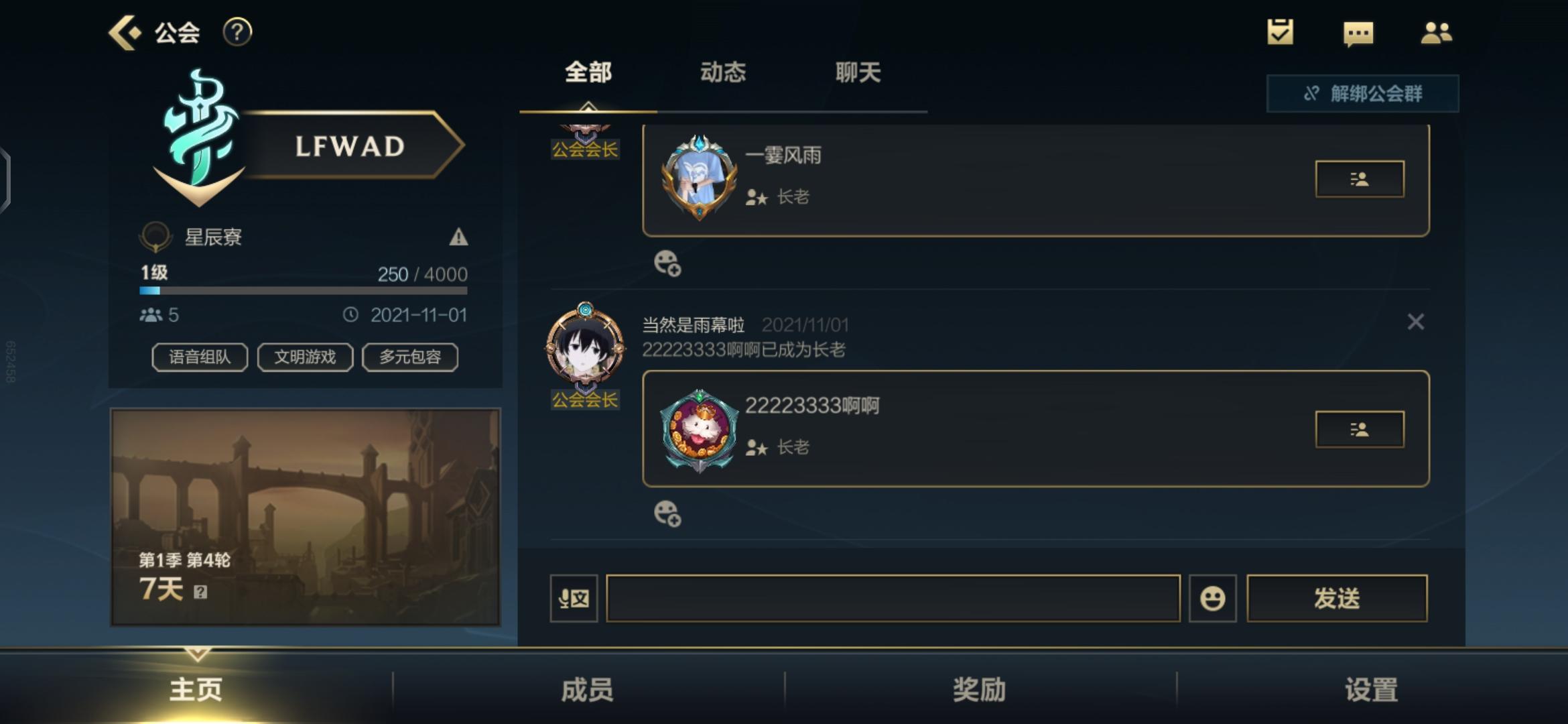
Task: Open the smiley emoji picker near input
Action: point(1212,598)
